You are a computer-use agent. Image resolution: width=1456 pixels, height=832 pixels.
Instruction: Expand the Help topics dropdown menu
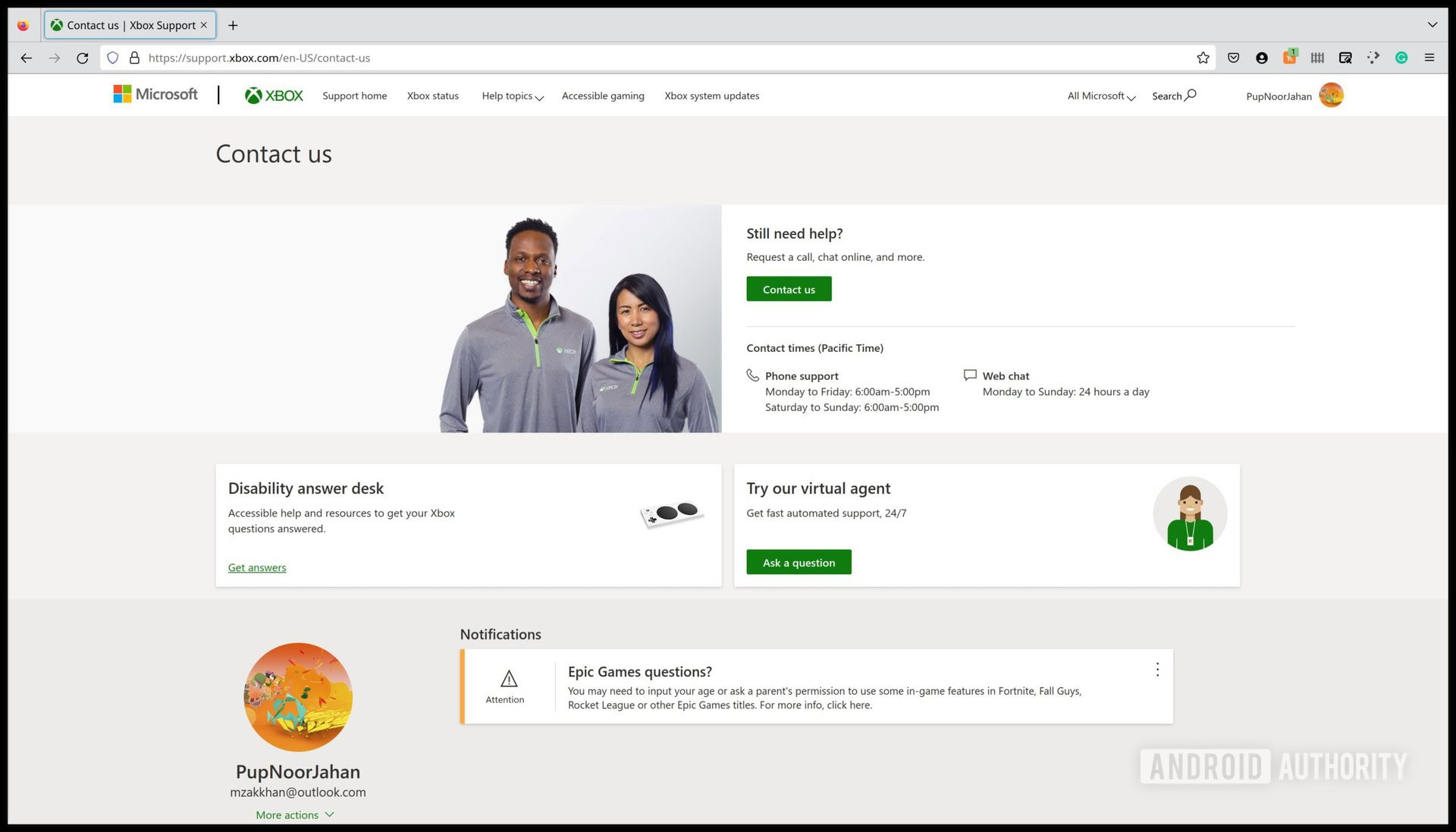[x=511, y=95]
